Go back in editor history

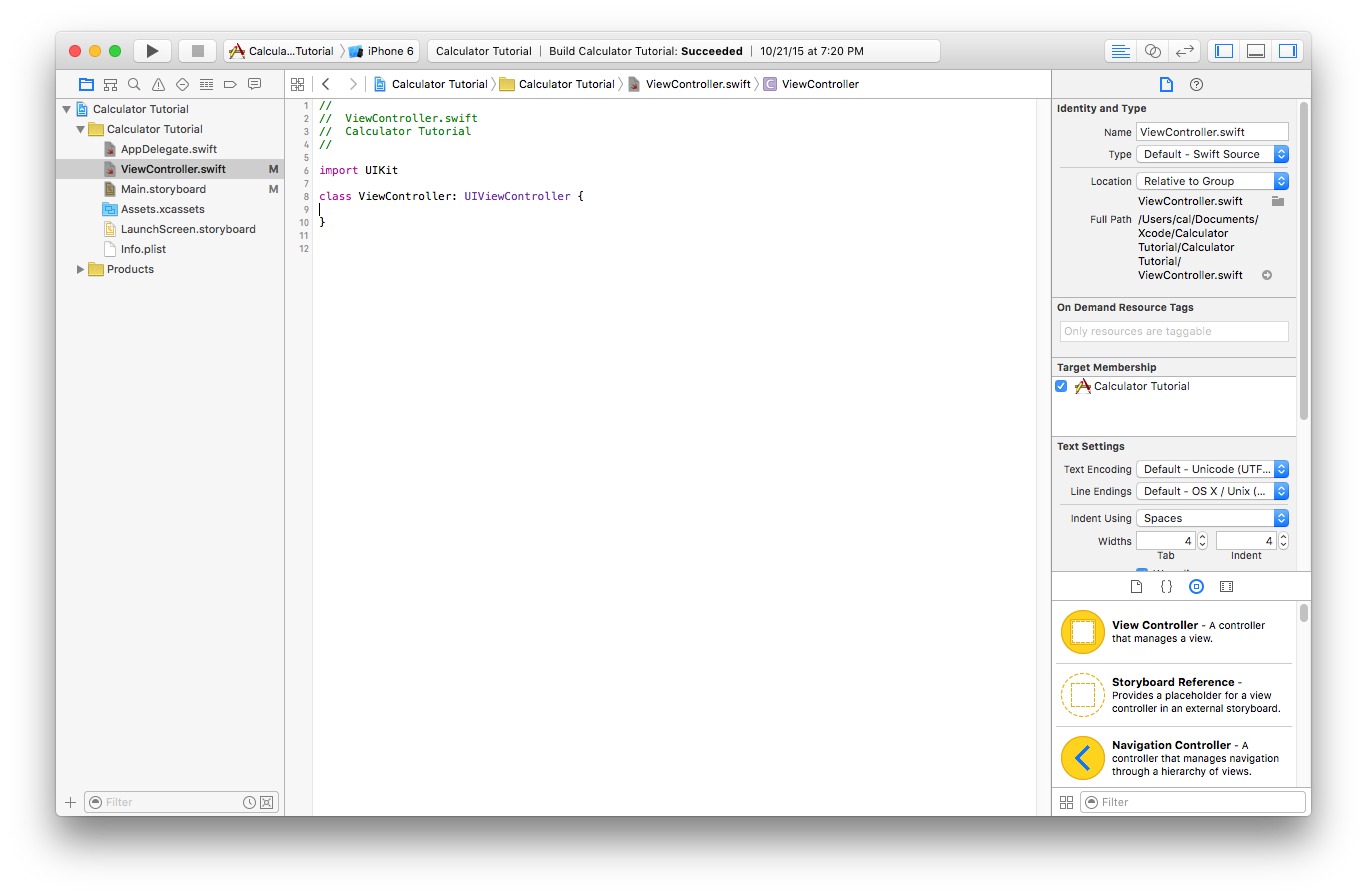click(x=326, y=84)
